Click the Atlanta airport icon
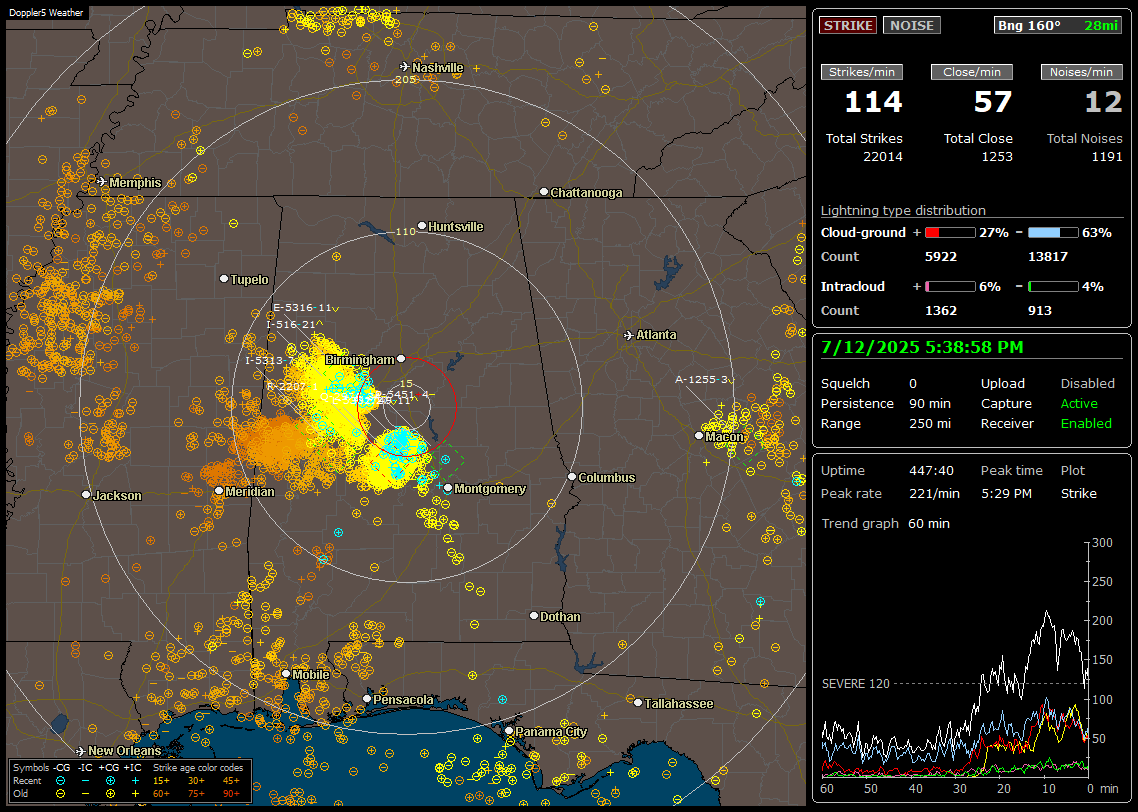 pyautogui.click(x=629, y=335)
